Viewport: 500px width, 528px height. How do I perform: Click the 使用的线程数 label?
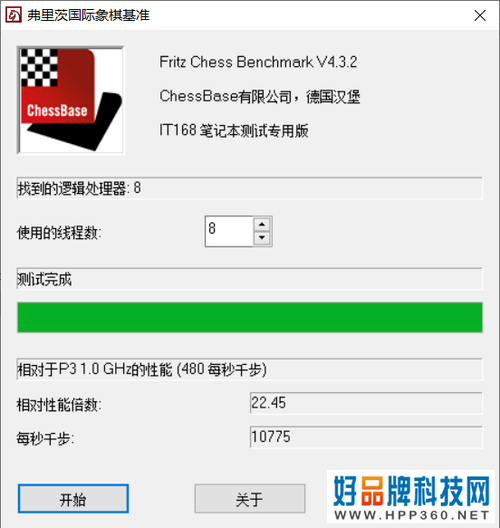tap(59, 233)
